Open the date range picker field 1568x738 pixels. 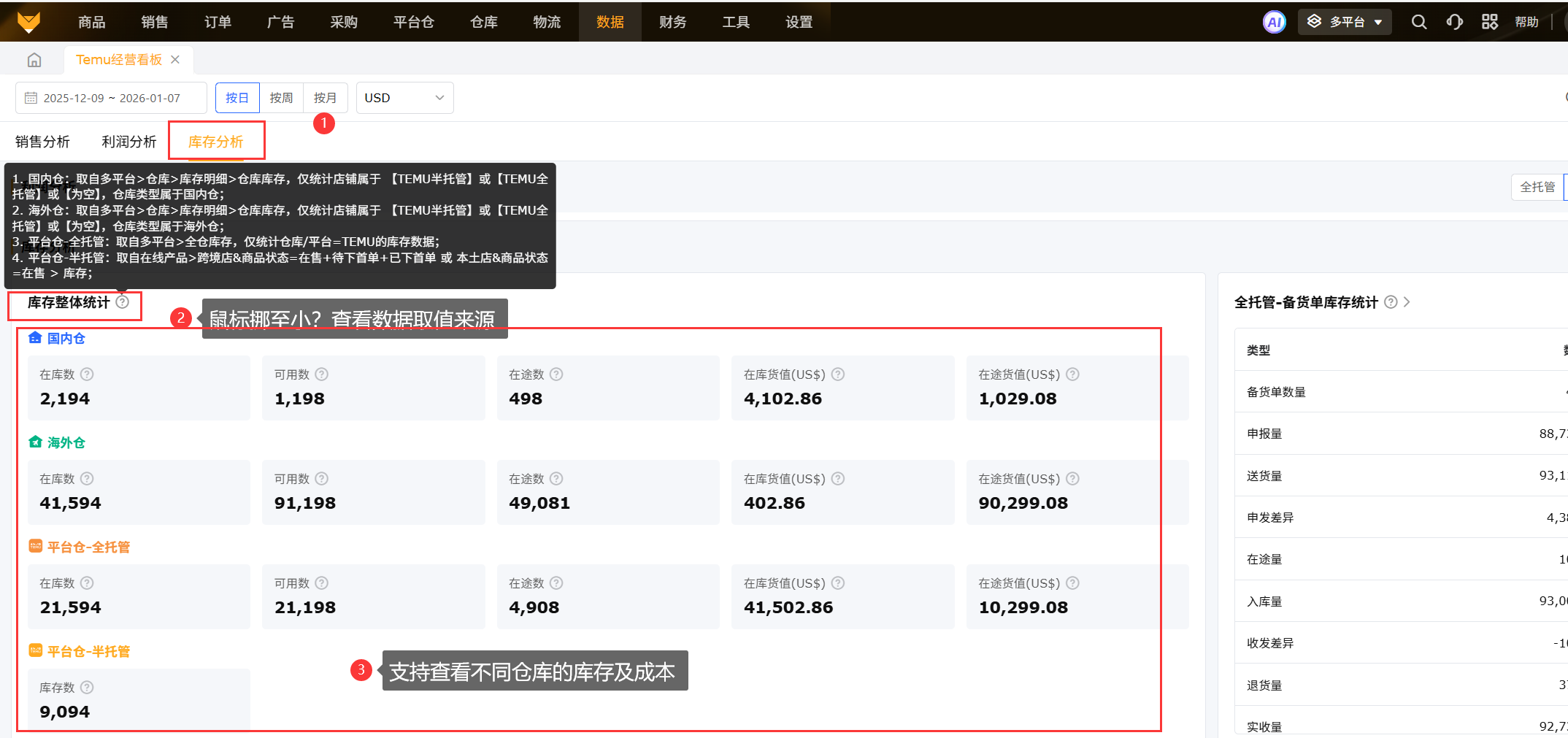(x=111, y=98)
